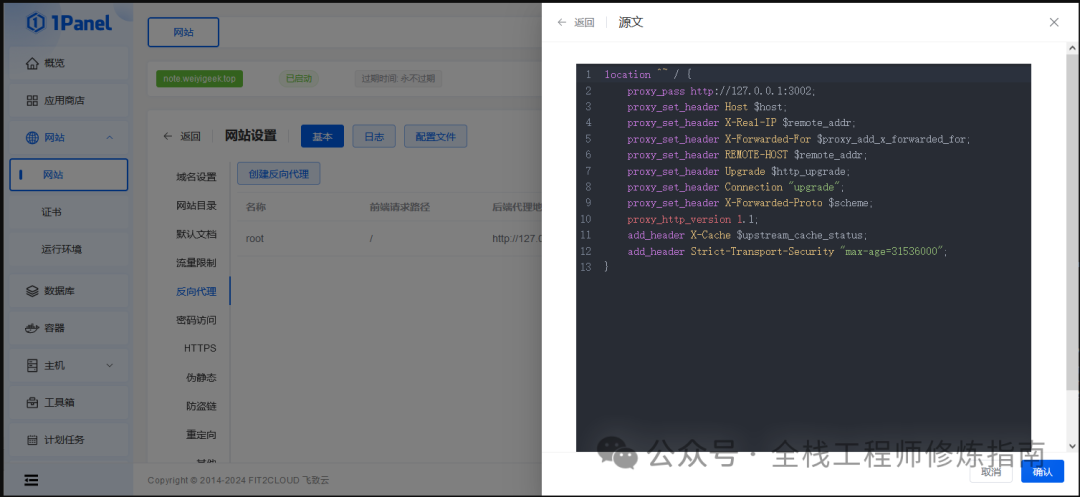Open 流量限制 rate limit section
The width and height of the screenshot is (1080, 497).
pos(196,262)
